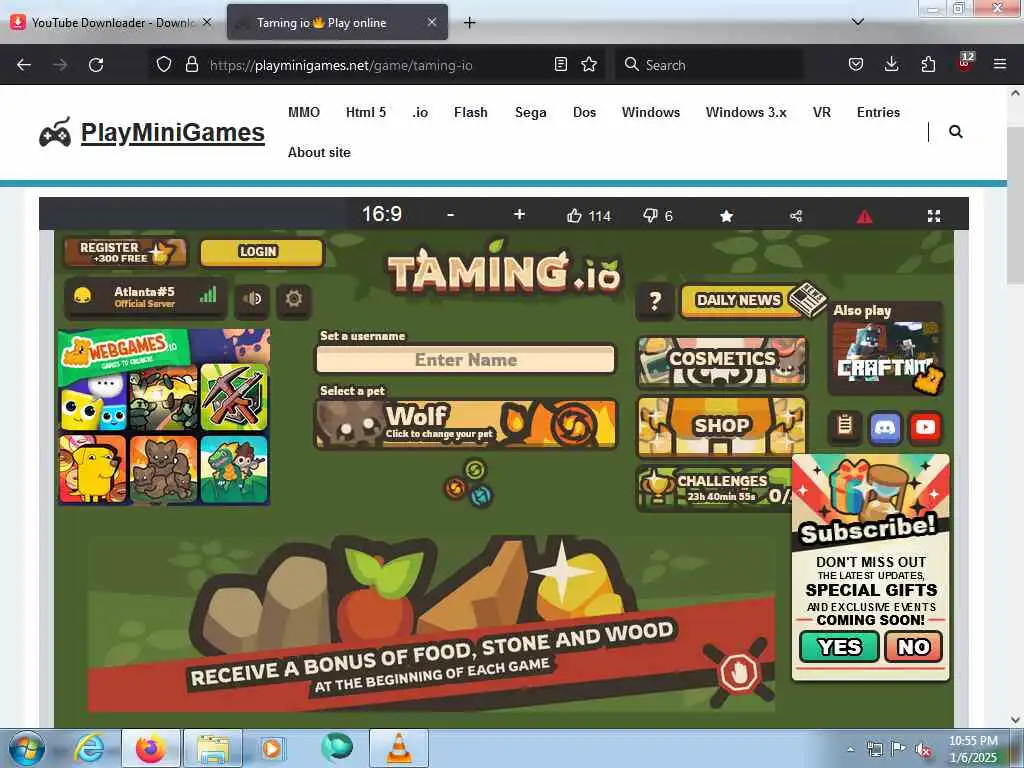Open the Cosmetics button
Image resolution: width=1024 pixels, height=768 pixels.
[722, 361]
